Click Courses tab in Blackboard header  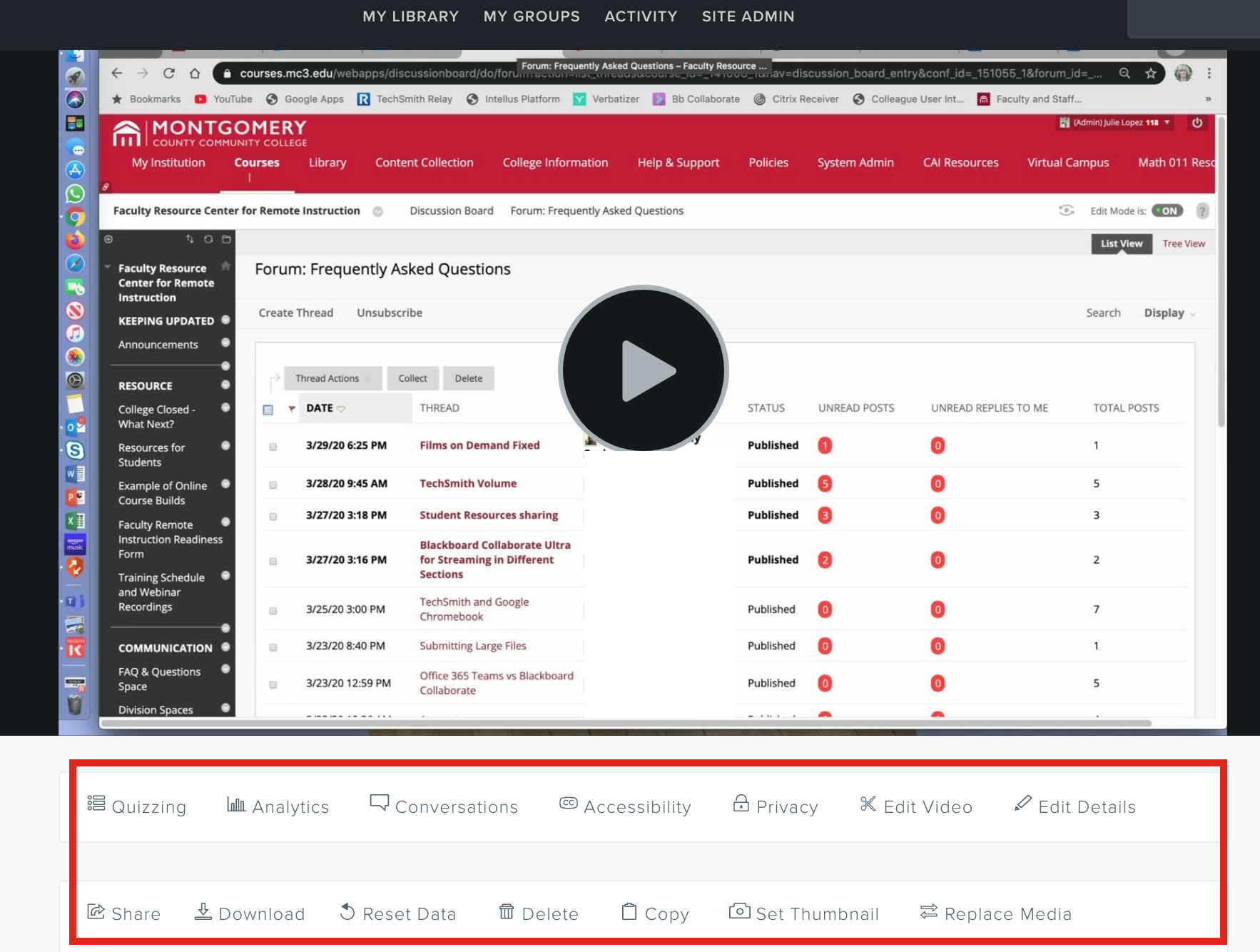(257, 162)
